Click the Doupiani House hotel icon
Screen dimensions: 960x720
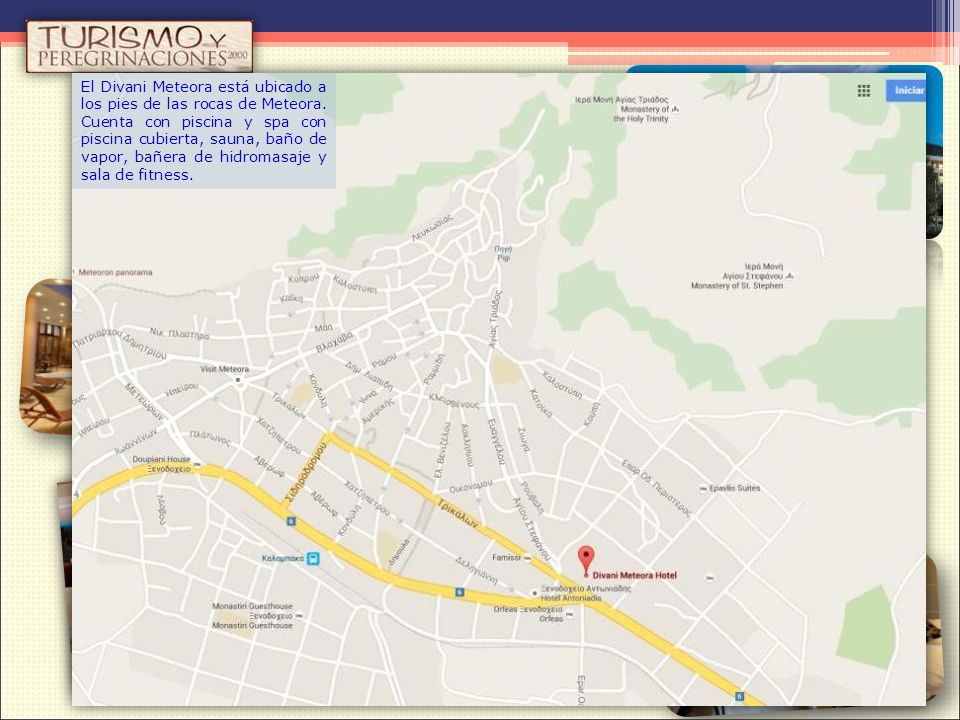pos(197,465)
